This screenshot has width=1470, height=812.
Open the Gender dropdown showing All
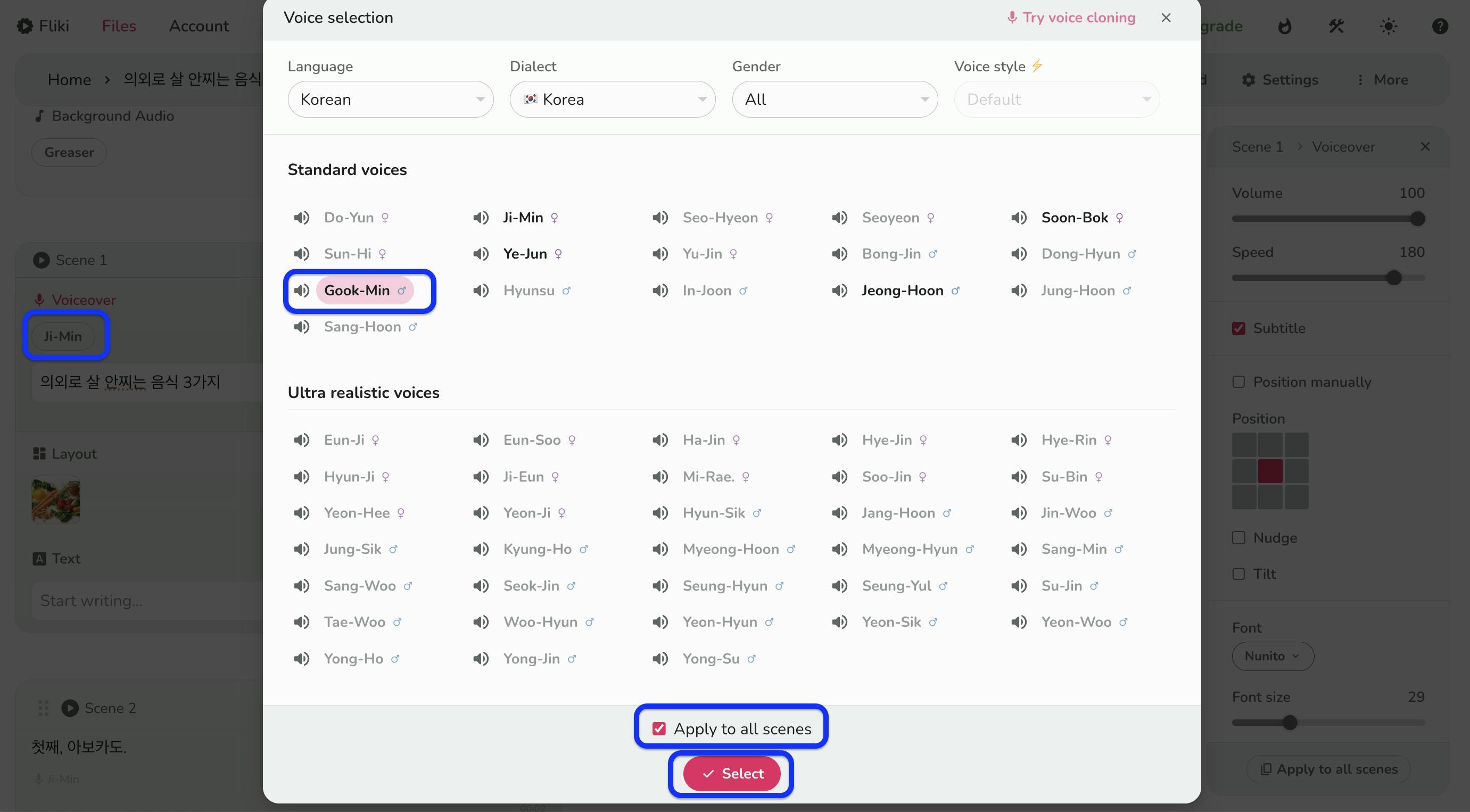click(x=835, y=100)
